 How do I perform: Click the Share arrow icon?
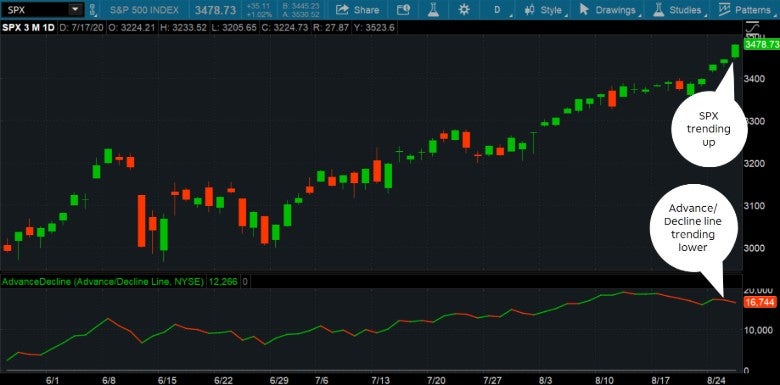[342, 9]
